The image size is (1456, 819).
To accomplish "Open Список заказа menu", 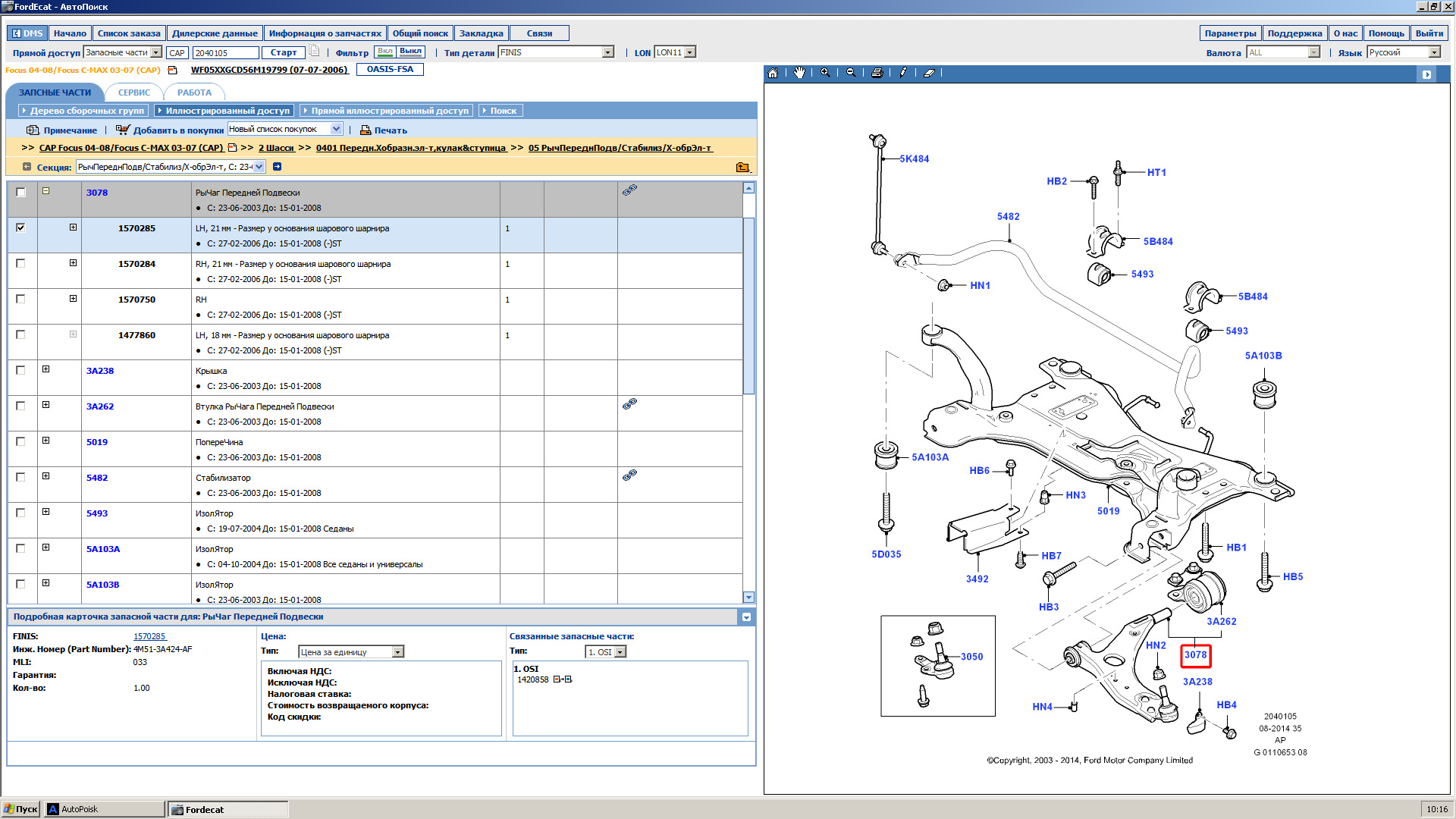I will click(x=129, y=33).
